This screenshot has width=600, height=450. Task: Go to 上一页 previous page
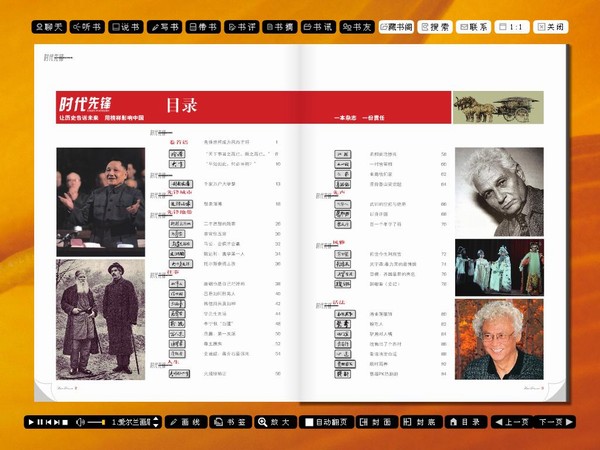coord(512,422)
